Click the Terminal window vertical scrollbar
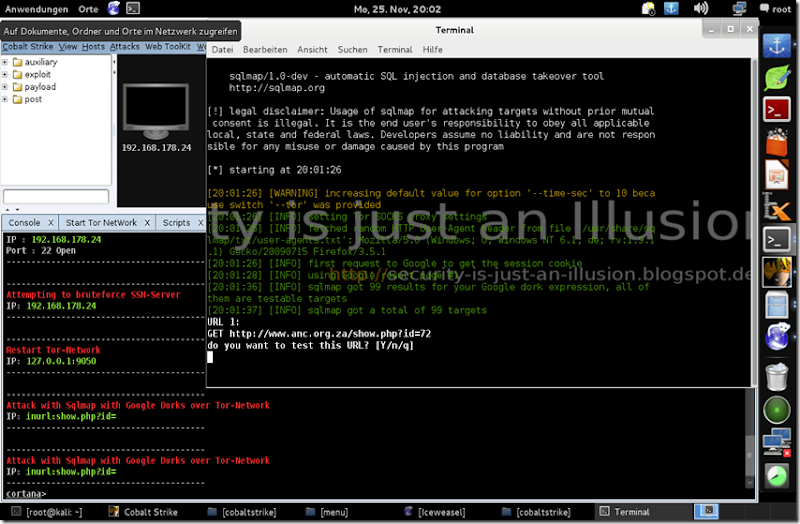This screenshot has height=524, width=800. (754, 221)
